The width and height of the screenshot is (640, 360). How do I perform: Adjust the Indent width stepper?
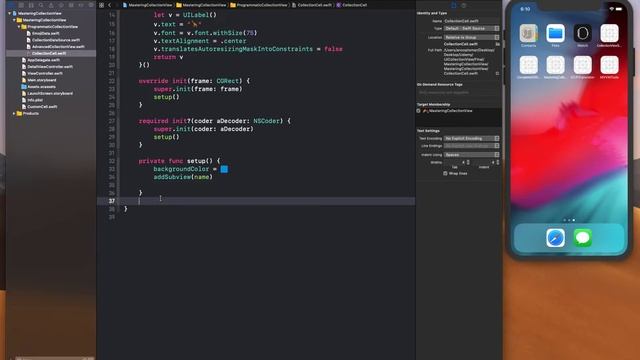pyautogui.click(x=498, y=162)
